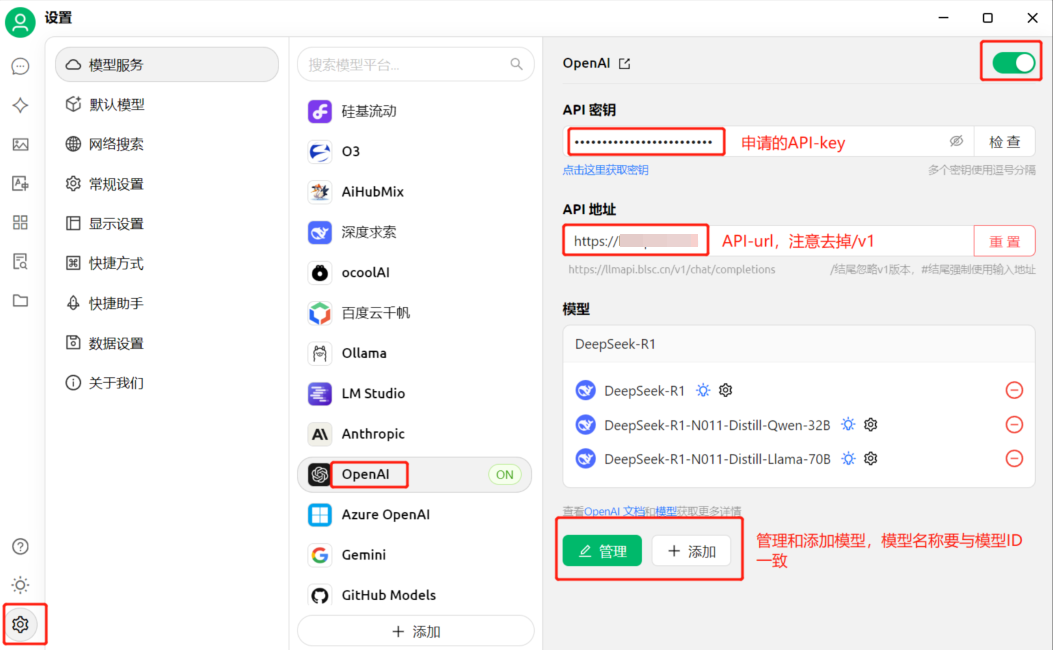Open the chat assistant sidebar icon
The height and width of the screenshot is (650, 1053).
coord(20,66)
